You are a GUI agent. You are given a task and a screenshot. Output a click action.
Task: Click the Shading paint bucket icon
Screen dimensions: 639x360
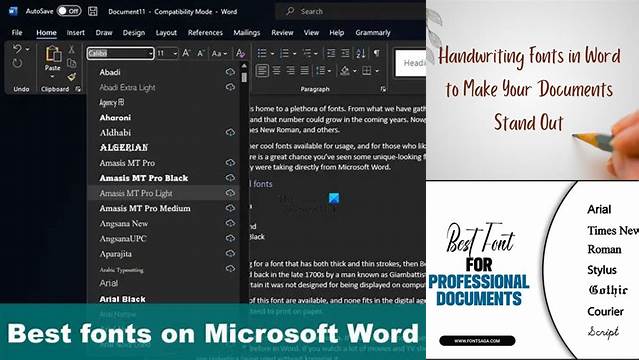point(345,71)
